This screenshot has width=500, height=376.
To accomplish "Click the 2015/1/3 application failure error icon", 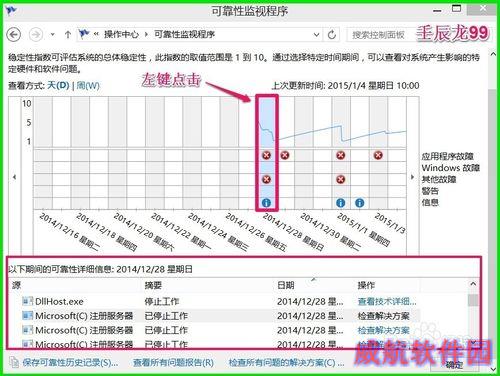I will 378,155.
